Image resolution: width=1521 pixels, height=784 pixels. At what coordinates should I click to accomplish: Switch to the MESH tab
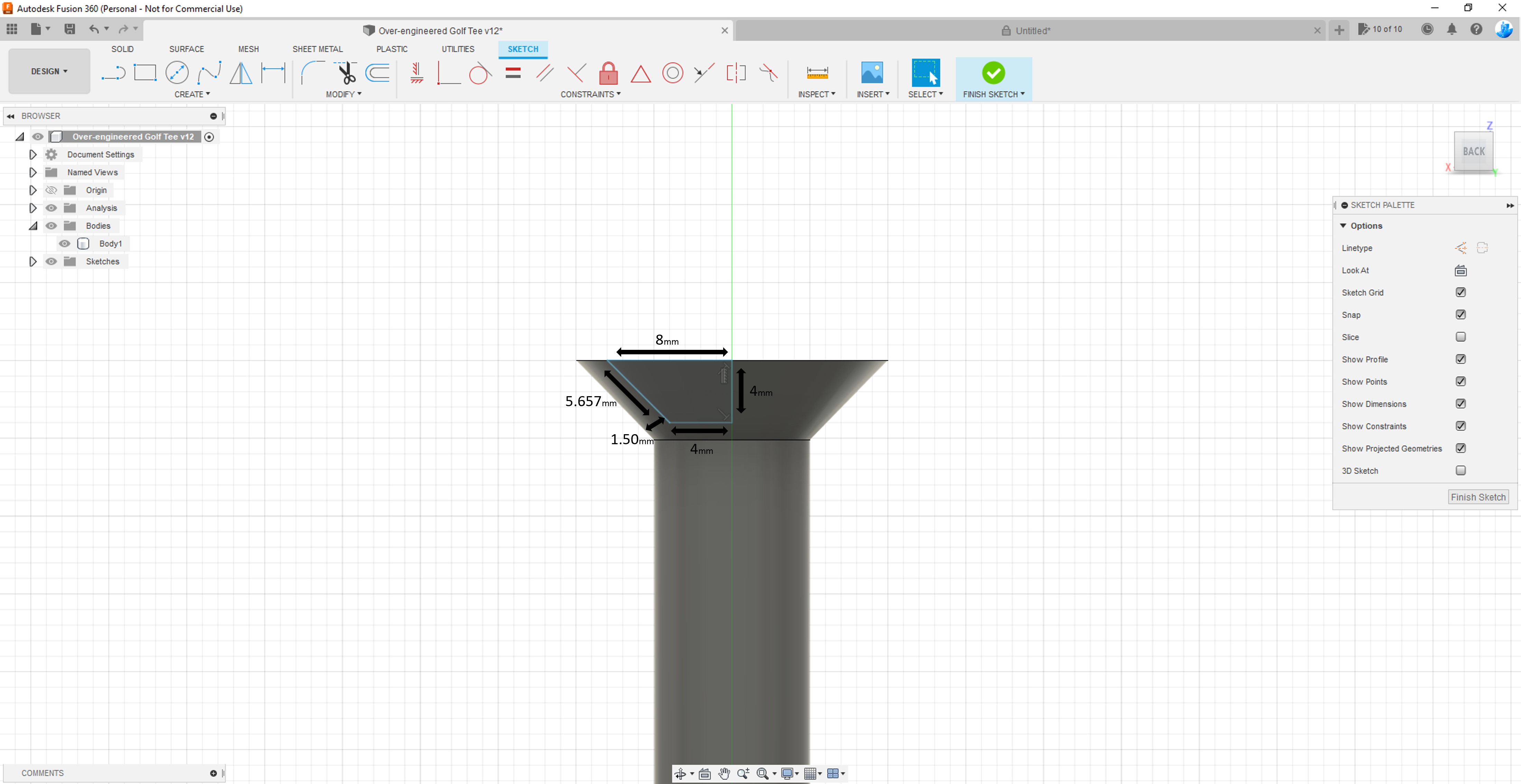(248, 49)
